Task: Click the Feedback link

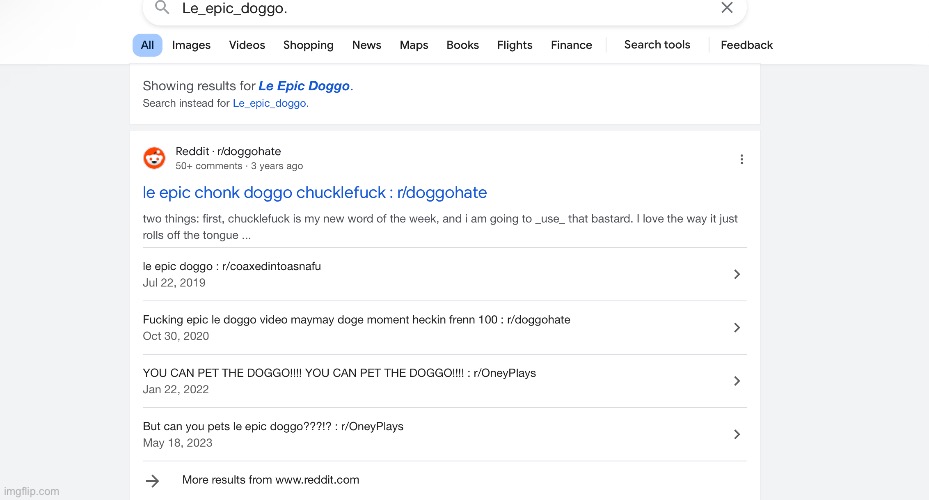Action: click(747, 45)
